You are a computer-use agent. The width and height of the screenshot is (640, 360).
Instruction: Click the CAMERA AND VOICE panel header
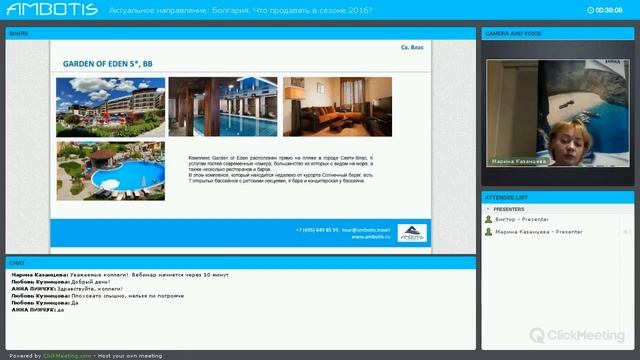coord(558,33)
